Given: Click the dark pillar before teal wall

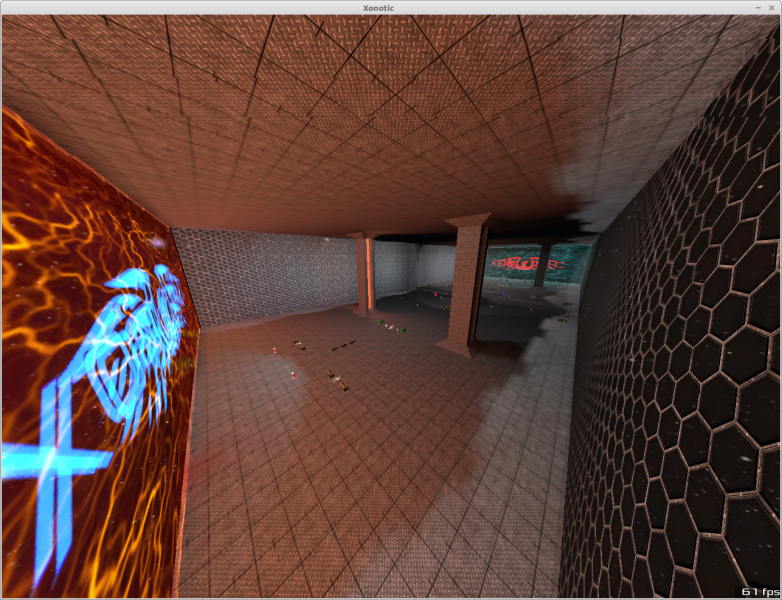Looking at the screenshot, I should click(541, 265).
